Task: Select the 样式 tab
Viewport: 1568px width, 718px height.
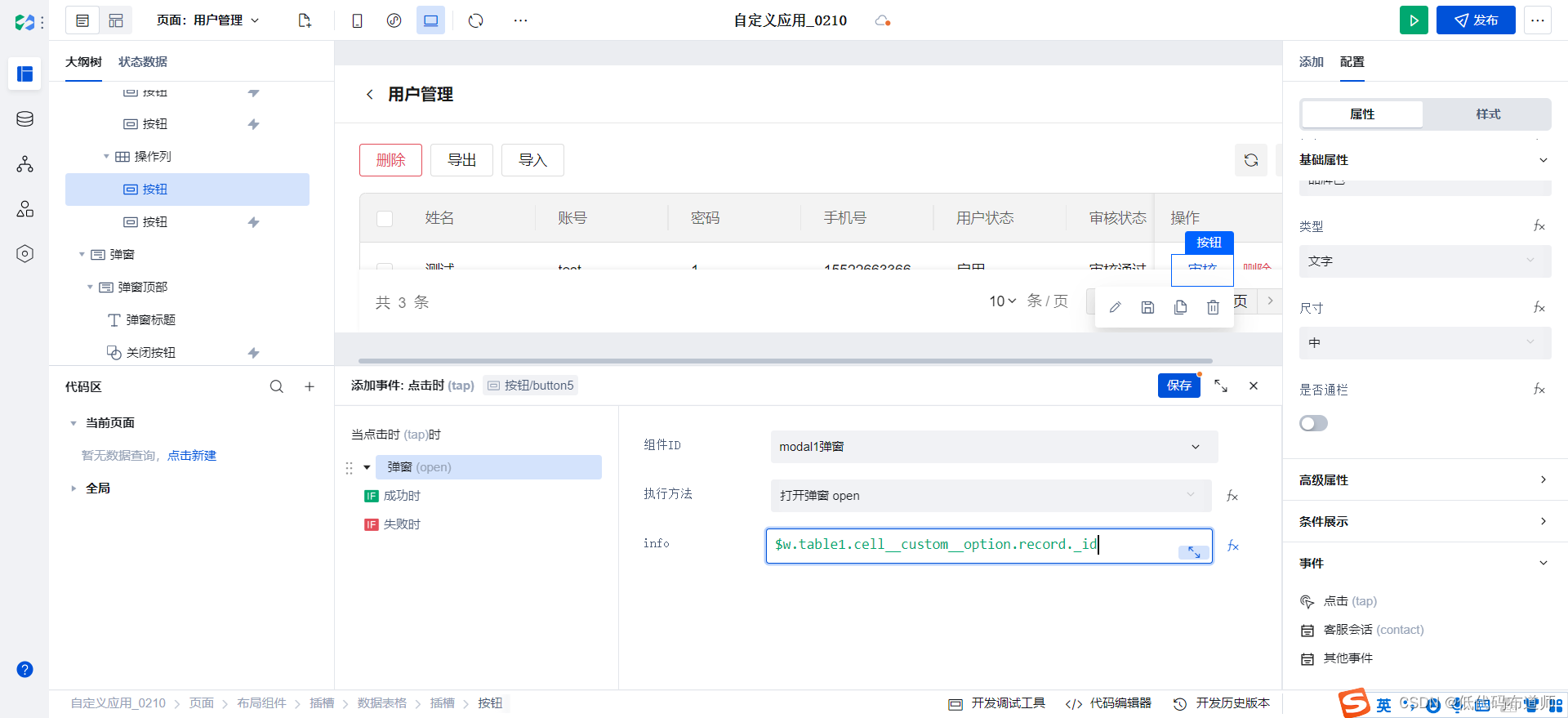Action: (x=1488, y=114)
